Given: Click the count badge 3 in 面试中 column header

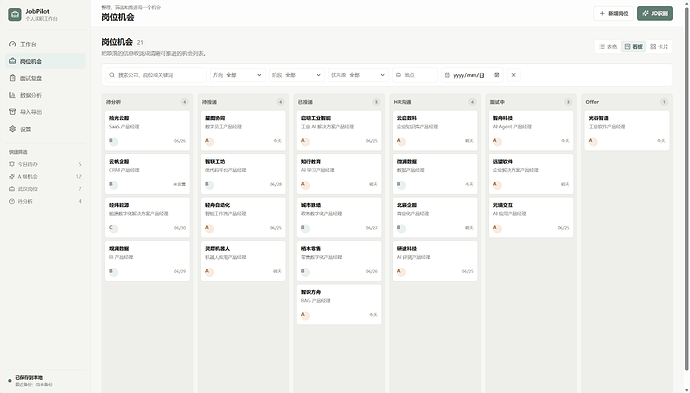Looking at the screenshot, I should click(568, 102).
